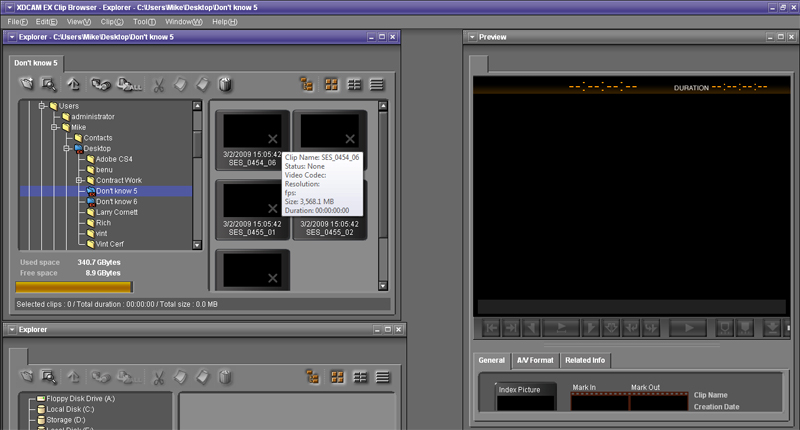The width and height of the screenshot is (800, 430).
Task: Click the copy all clips icon
Action: [x=129, y=85]
